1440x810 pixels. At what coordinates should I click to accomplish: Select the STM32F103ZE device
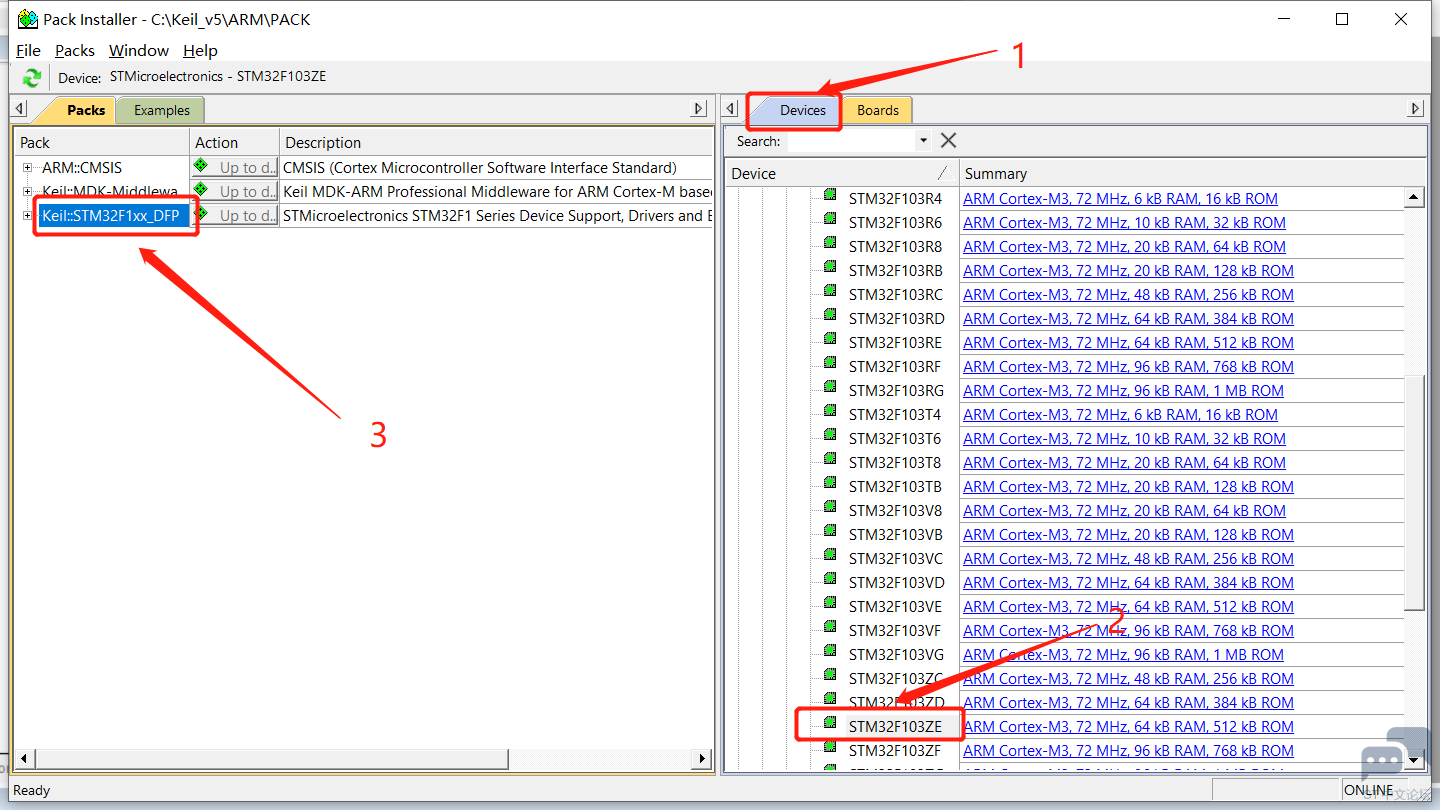pos(895,727)
